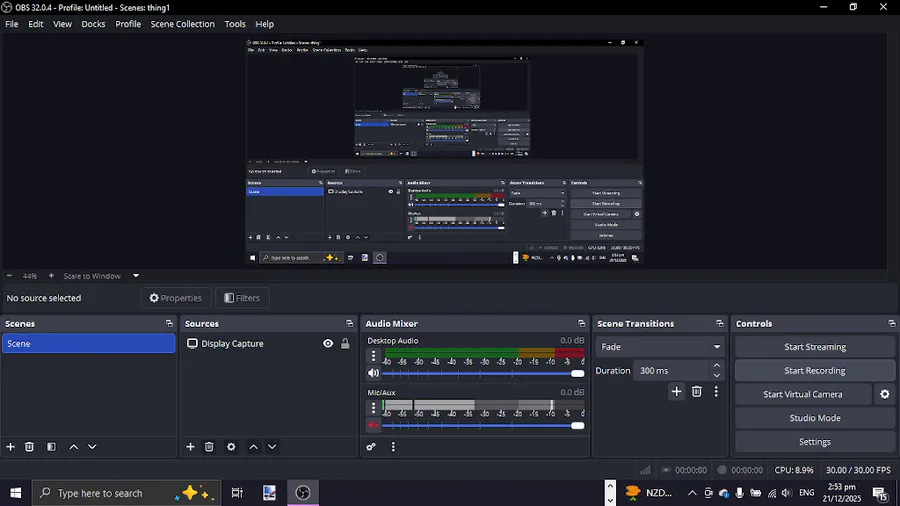Delete selected source with trash icon

click(209, 446)
